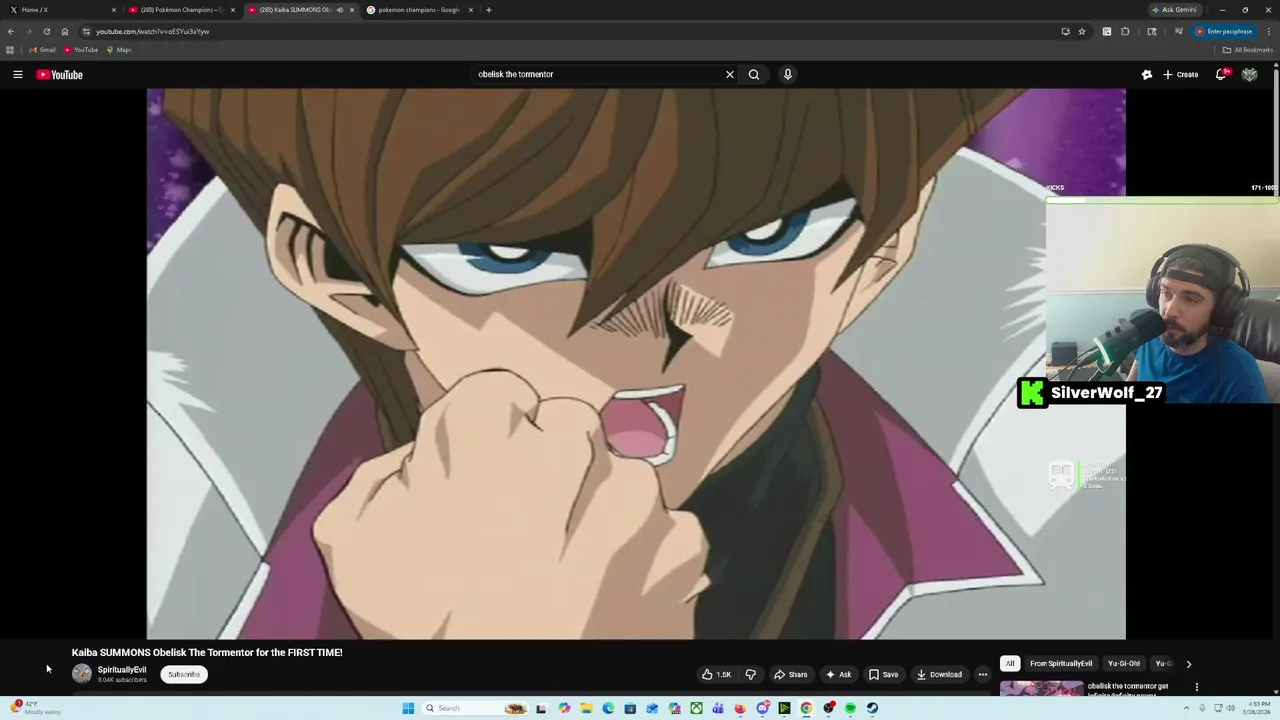Go to YouTube home via logo

[x=60, y=74]
